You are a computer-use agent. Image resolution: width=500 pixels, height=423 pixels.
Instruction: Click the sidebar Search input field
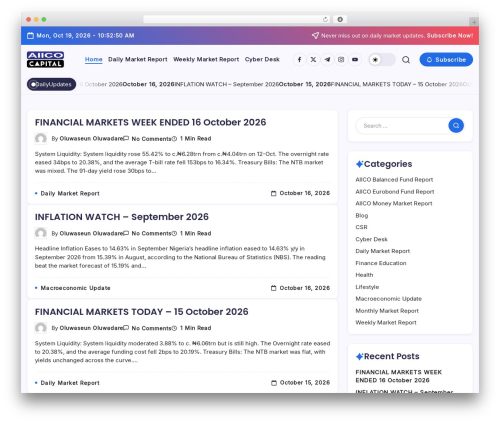[x=402, y=126]
